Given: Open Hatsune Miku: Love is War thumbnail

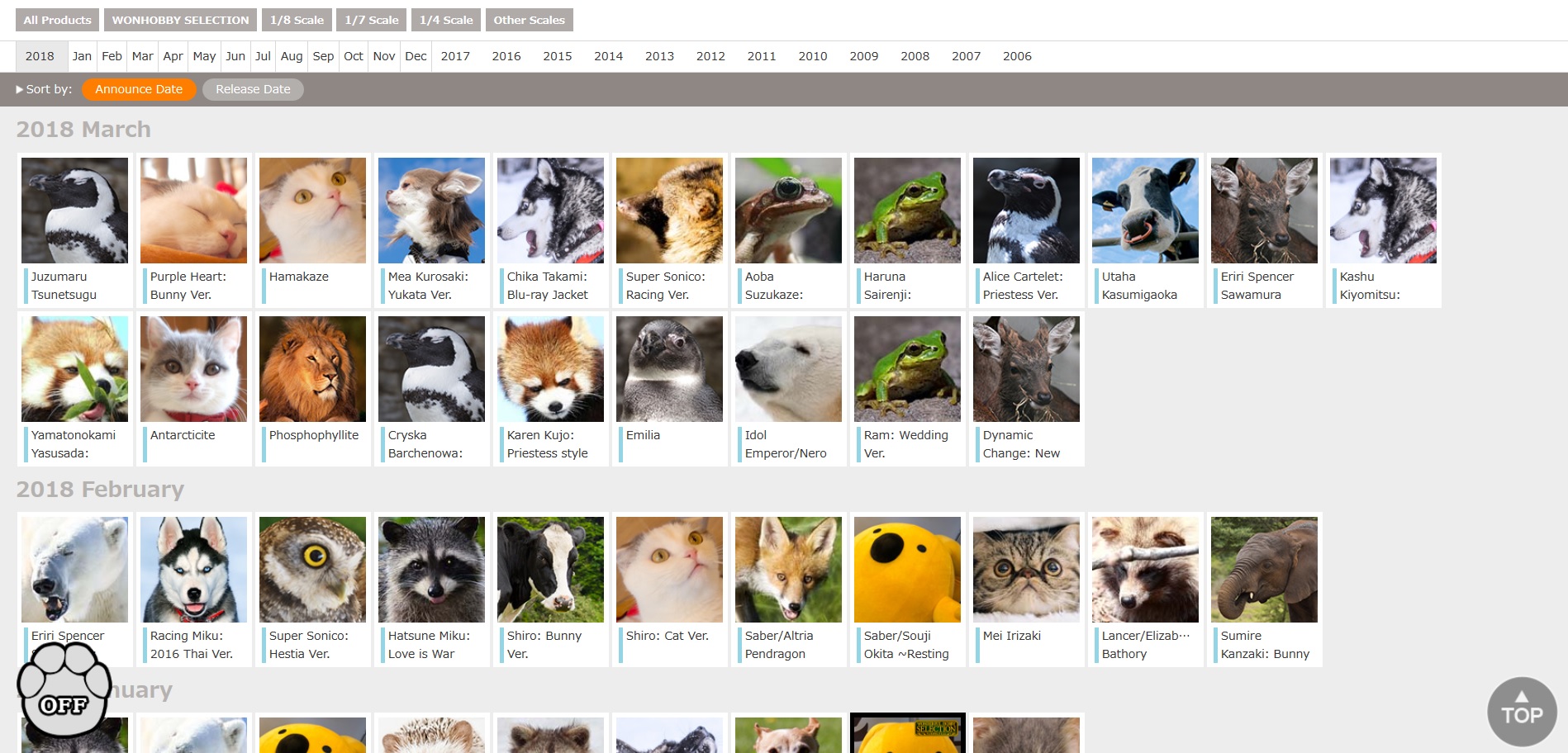Looking at the screenshot, I should click(431, 570).
